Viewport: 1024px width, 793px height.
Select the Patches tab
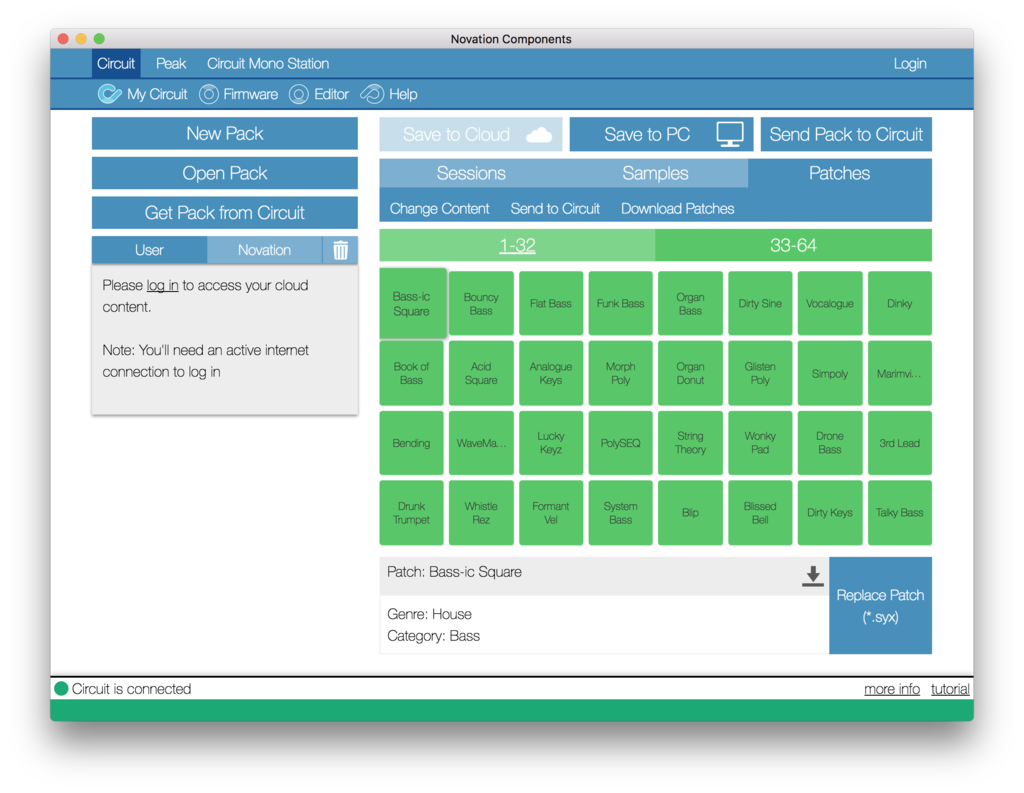pos(839,173)
